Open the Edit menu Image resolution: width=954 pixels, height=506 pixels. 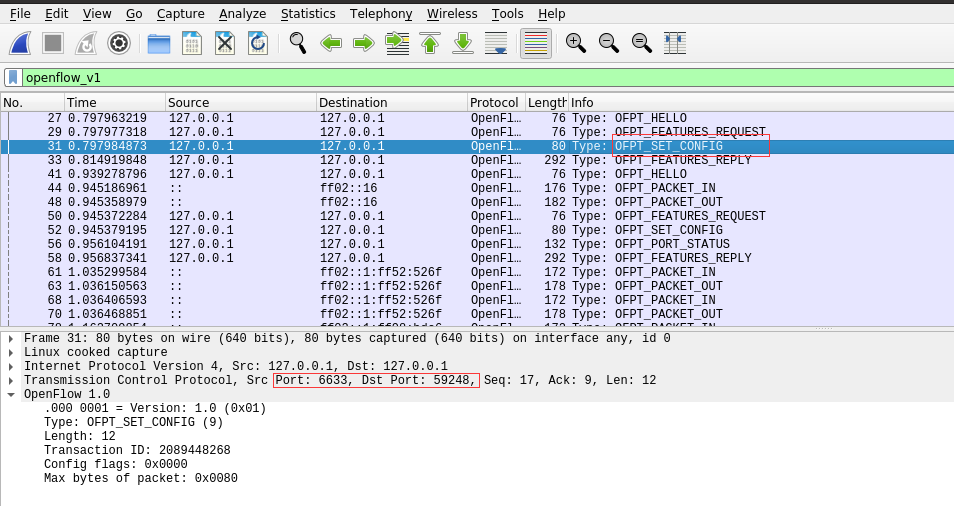57,13
